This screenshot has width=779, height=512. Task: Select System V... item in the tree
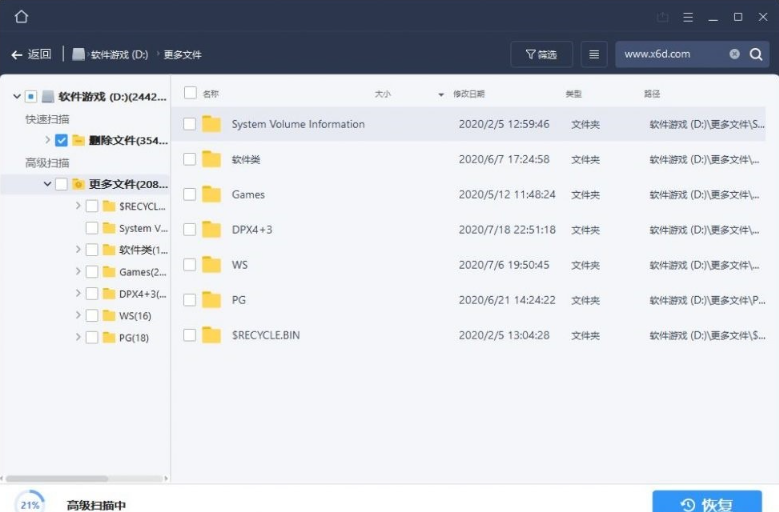point(143,228)
